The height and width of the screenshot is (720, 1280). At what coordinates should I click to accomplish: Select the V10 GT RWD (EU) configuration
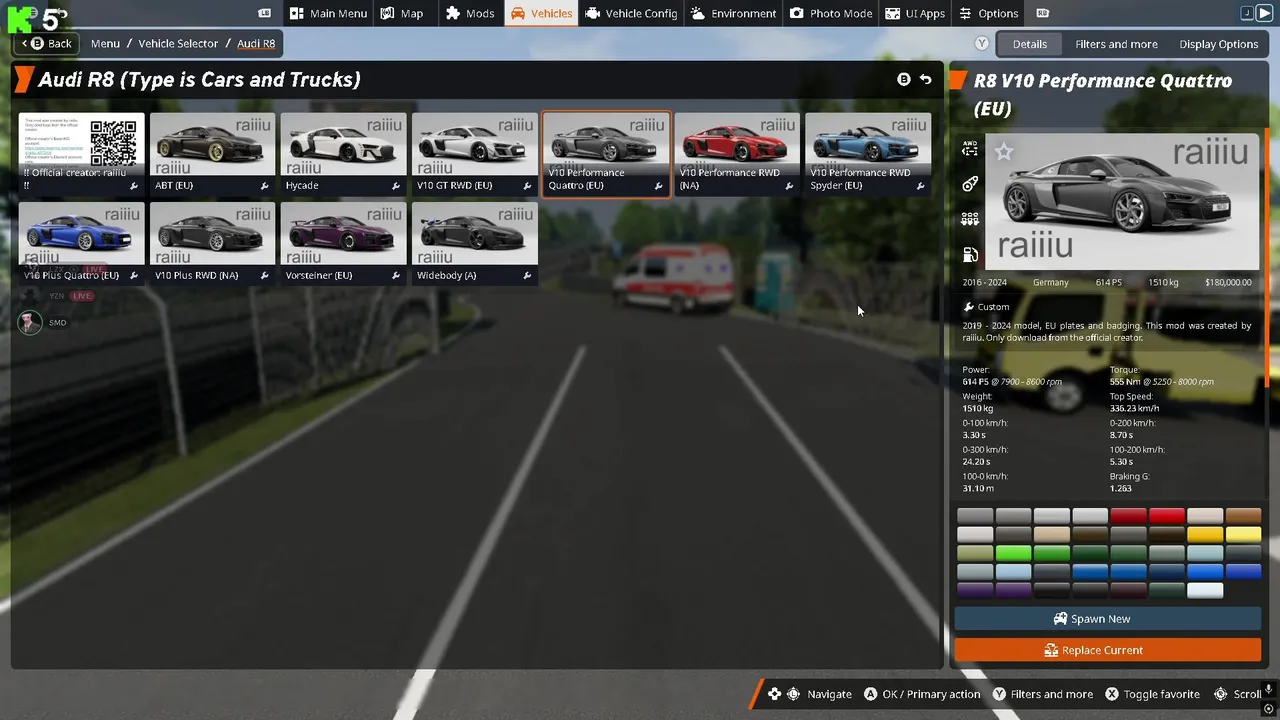tap(474, 153)
